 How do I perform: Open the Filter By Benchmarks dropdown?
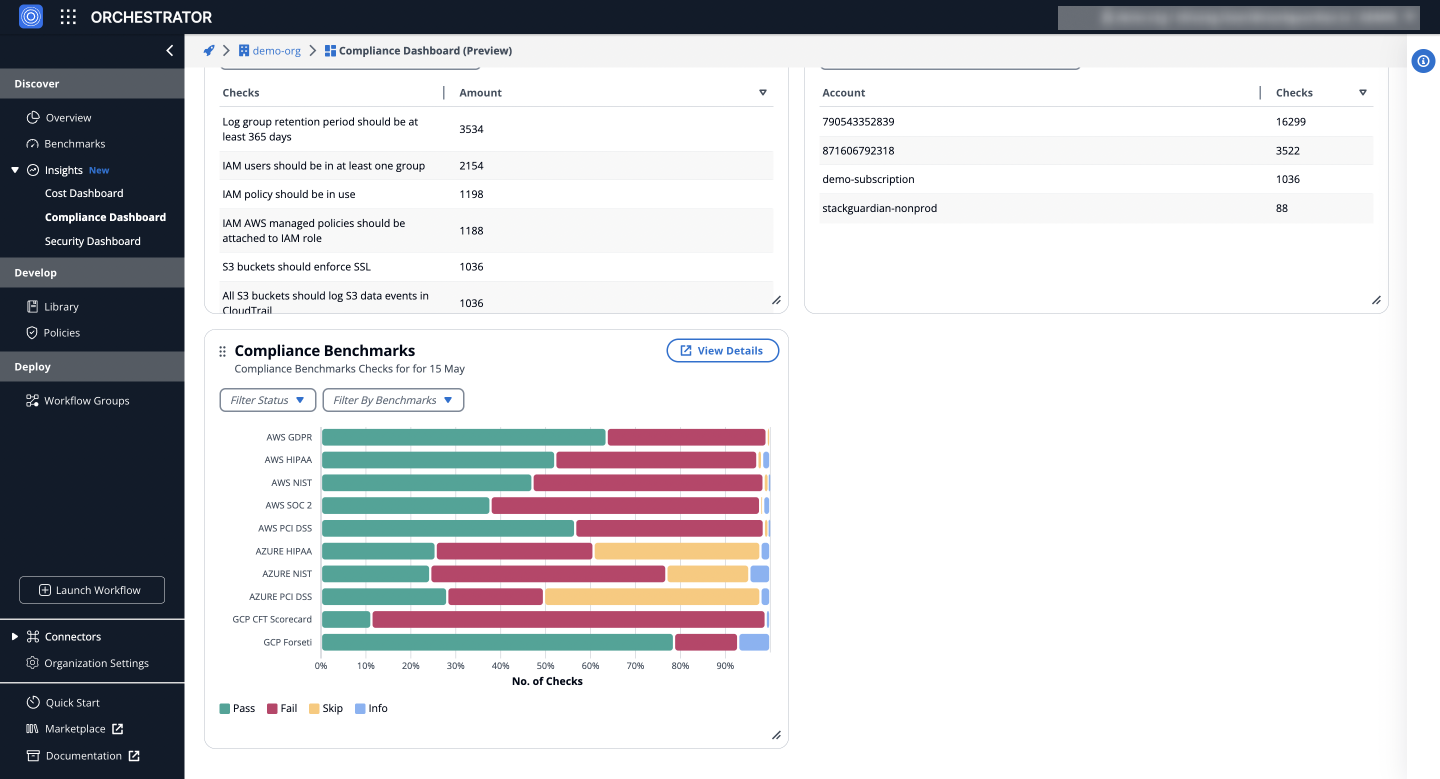pyautogui.click(x=392, y=399)
